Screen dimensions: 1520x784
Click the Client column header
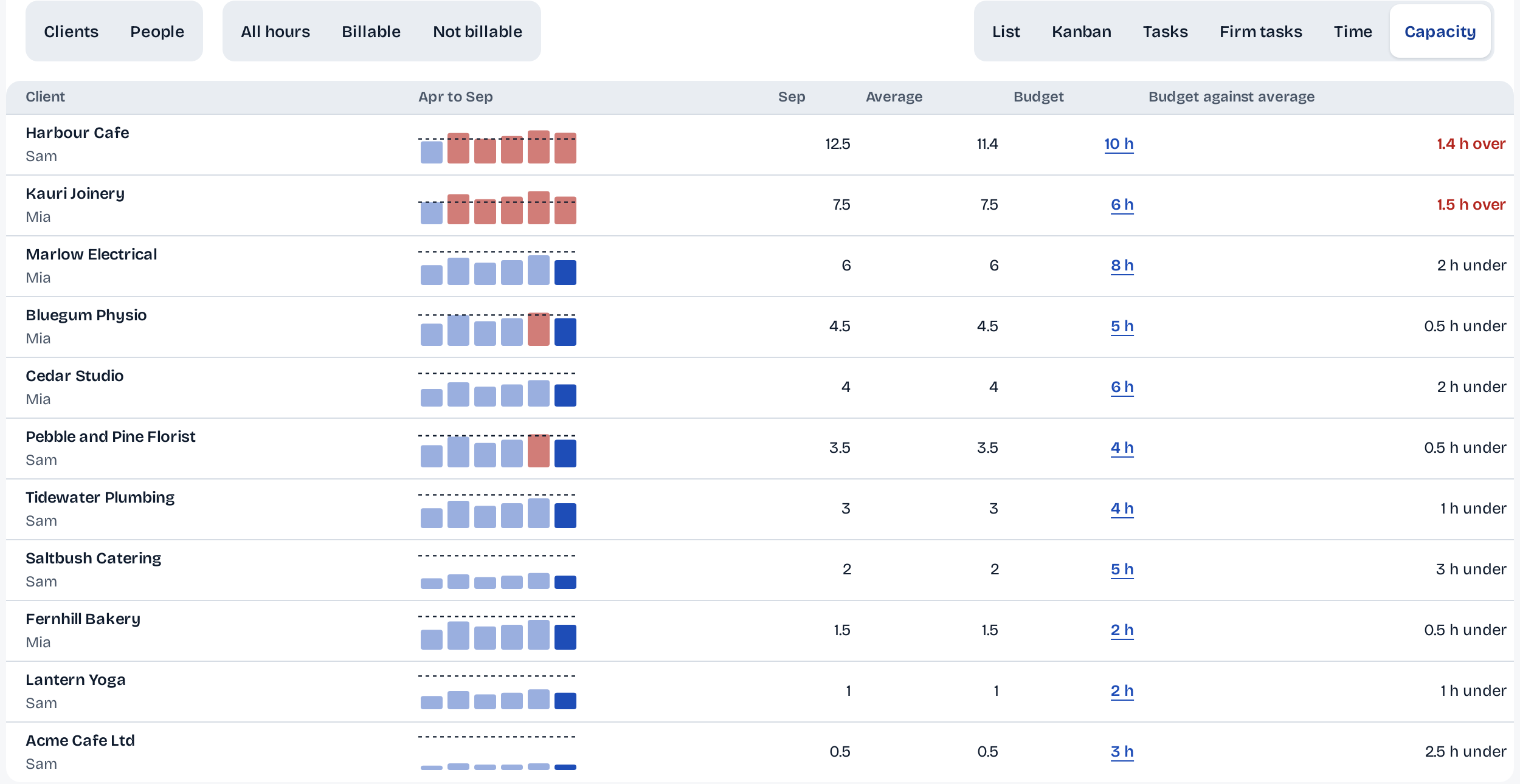45,97
